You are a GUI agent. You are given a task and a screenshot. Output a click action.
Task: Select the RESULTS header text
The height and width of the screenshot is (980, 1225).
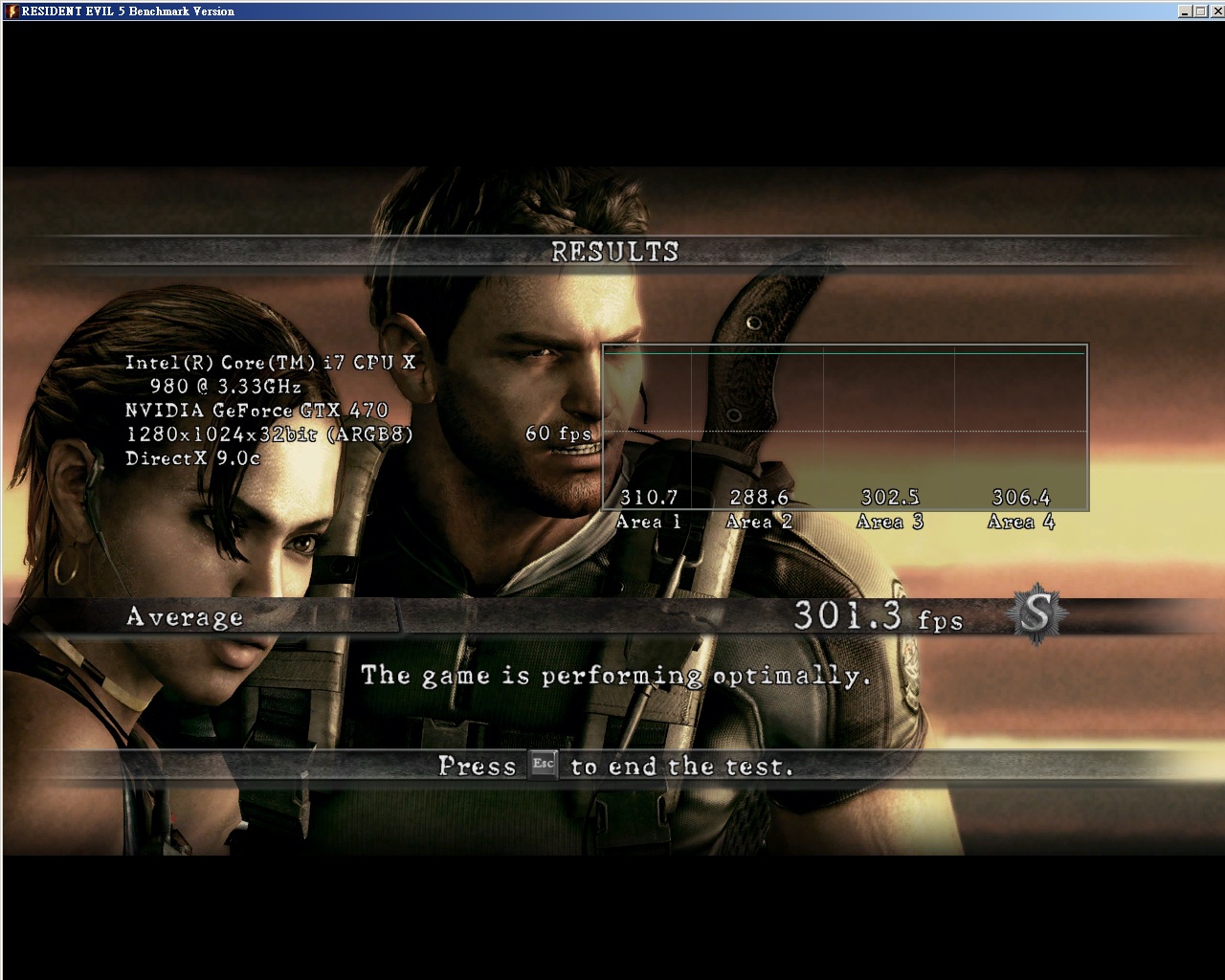pos(615,252)
